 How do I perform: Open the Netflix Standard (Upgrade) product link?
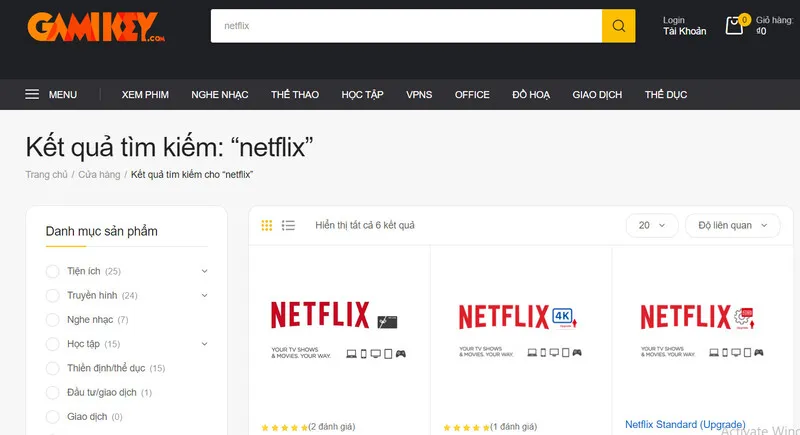[685, 425]
